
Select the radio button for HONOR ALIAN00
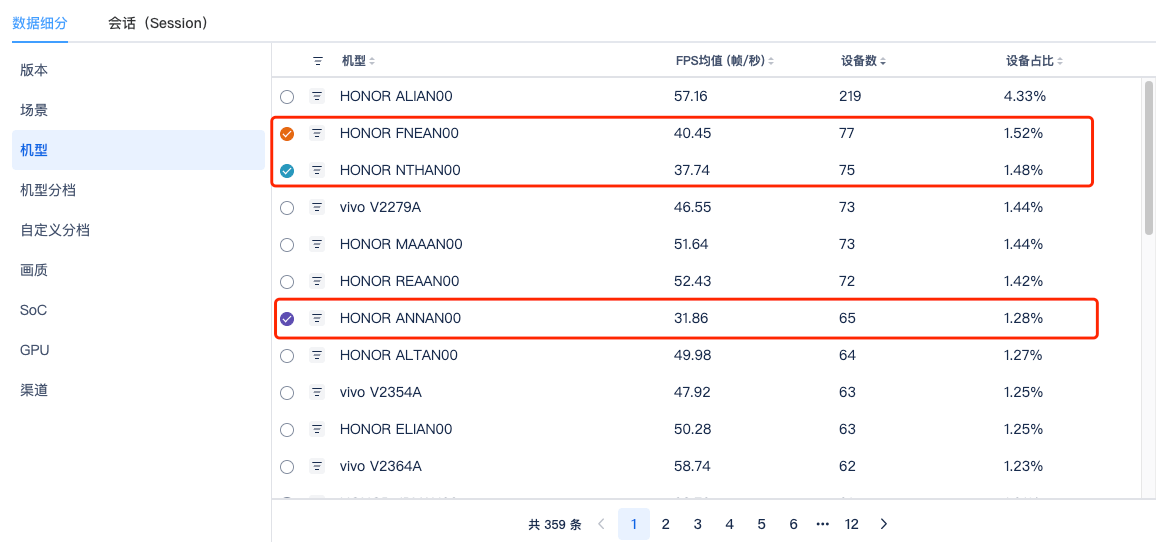tap(287, 97)
